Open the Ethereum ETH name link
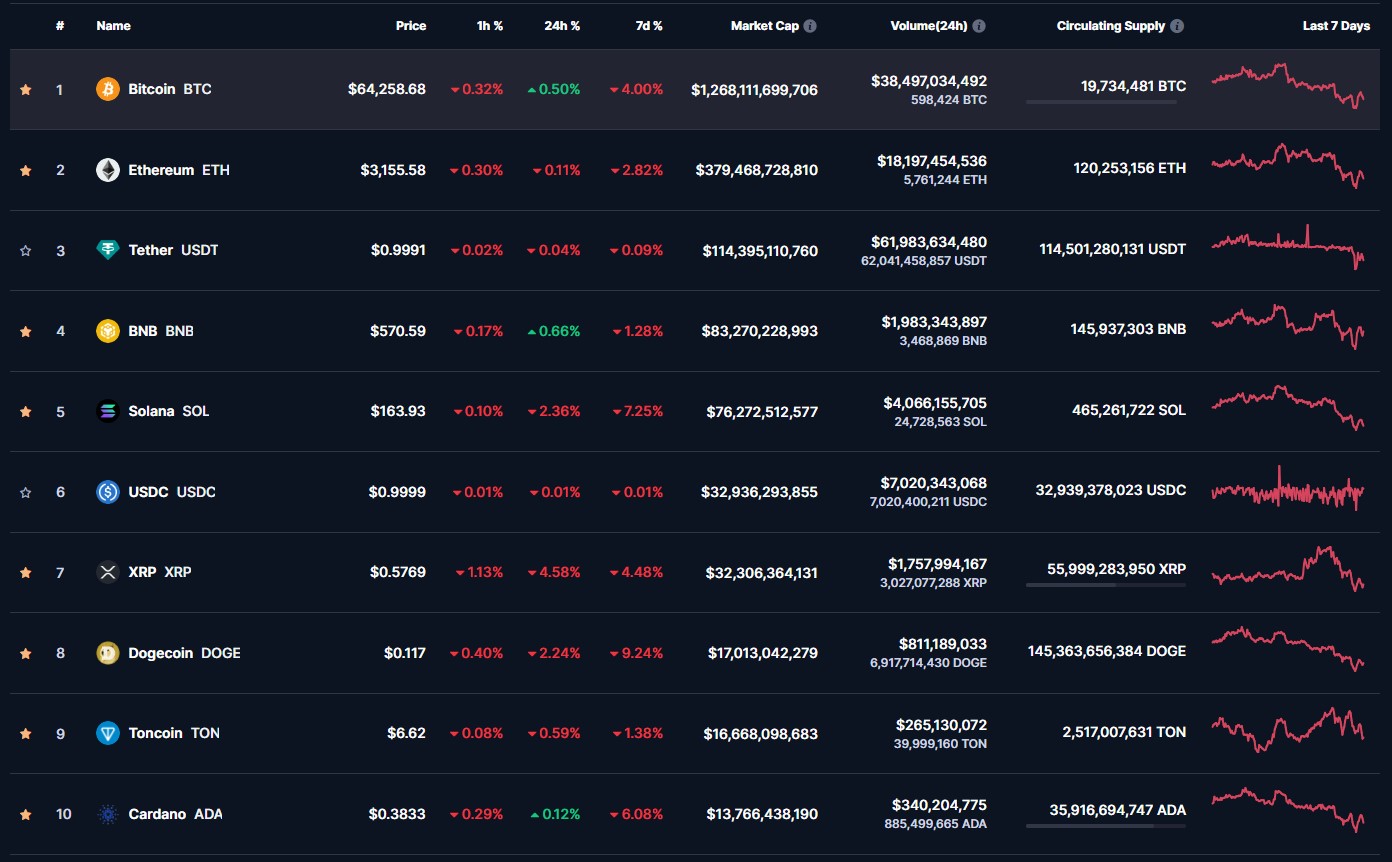The height and width of the screenshot is (862, 1392). (179, 170)
